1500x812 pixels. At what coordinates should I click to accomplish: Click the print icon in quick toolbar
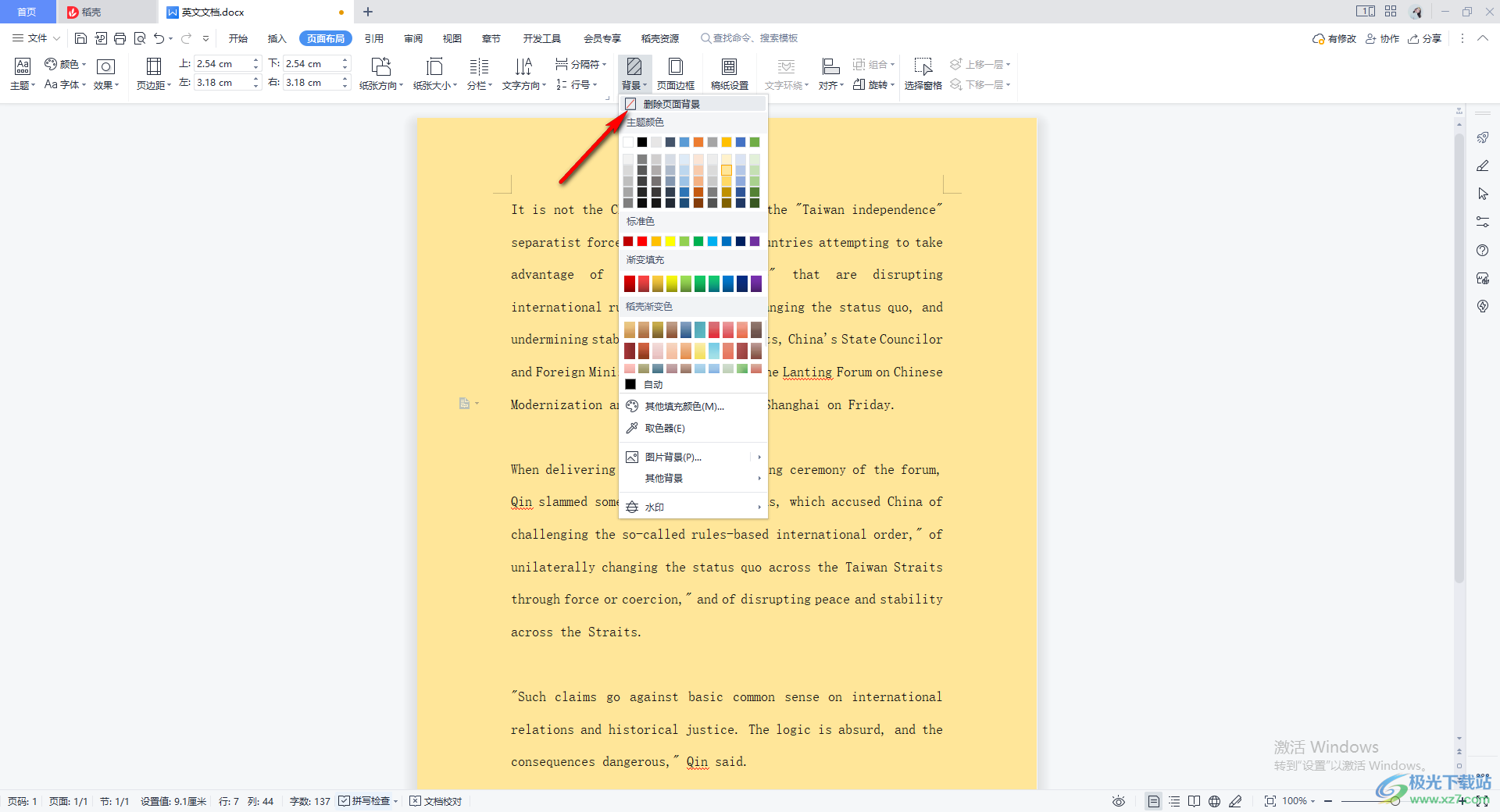coord(120,38)
